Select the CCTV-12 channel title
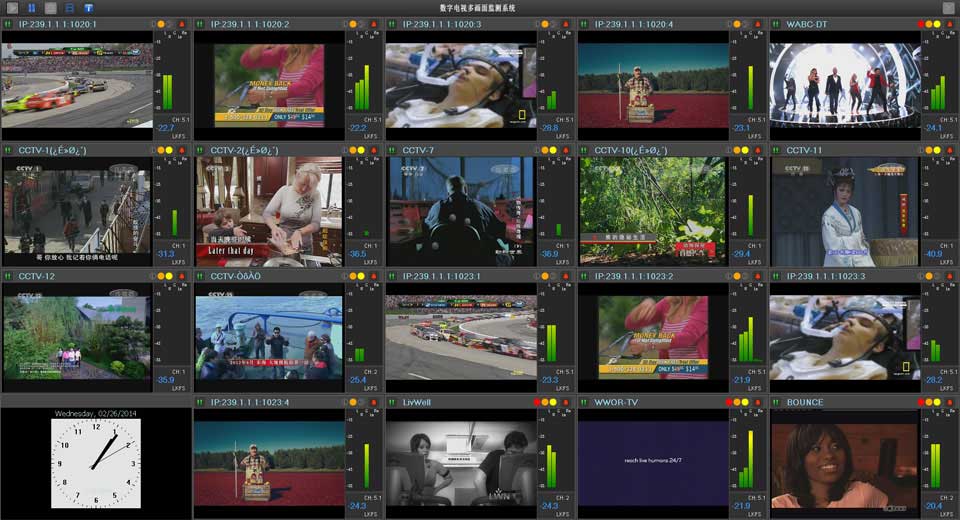 pos(37,276)
